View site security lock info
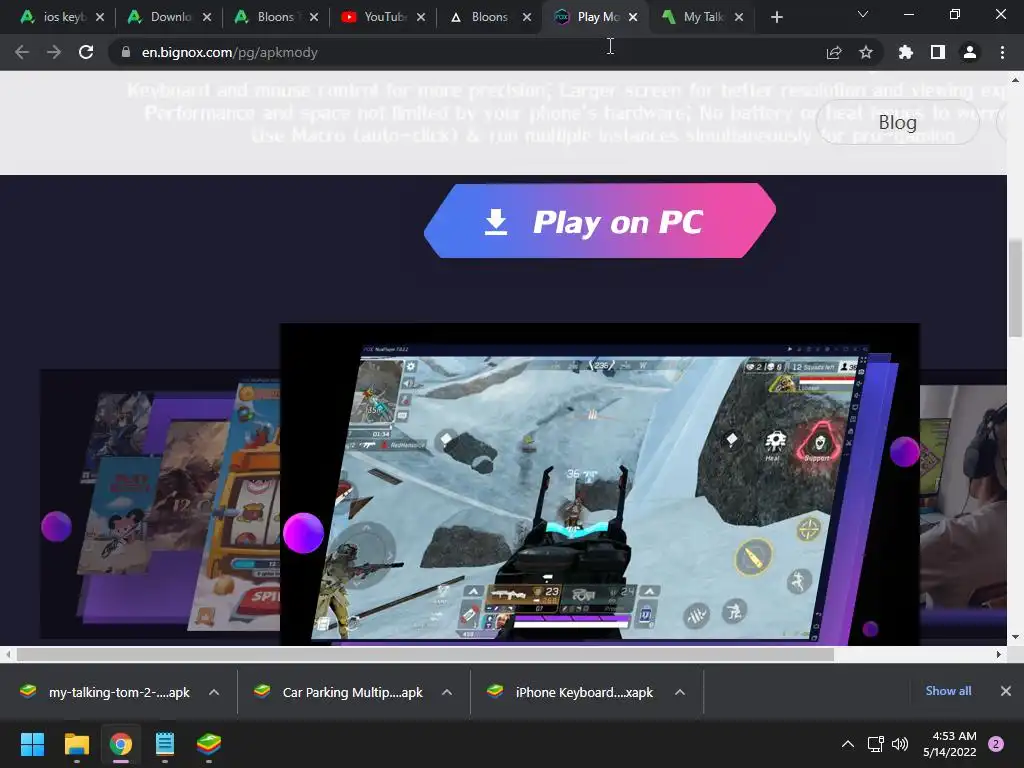The width and height of the screenshot is (1024, 768). (126, 52)
